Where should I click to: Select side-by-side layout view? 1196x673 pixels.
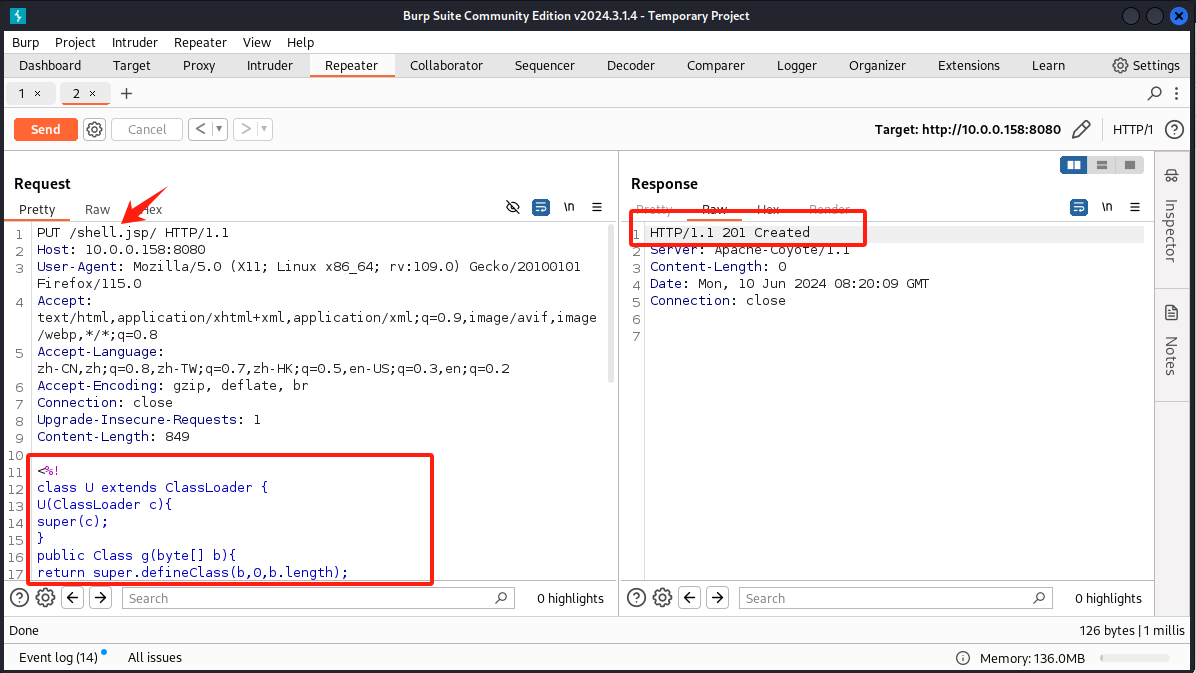pyautogui.click(x=1073, y=165)
